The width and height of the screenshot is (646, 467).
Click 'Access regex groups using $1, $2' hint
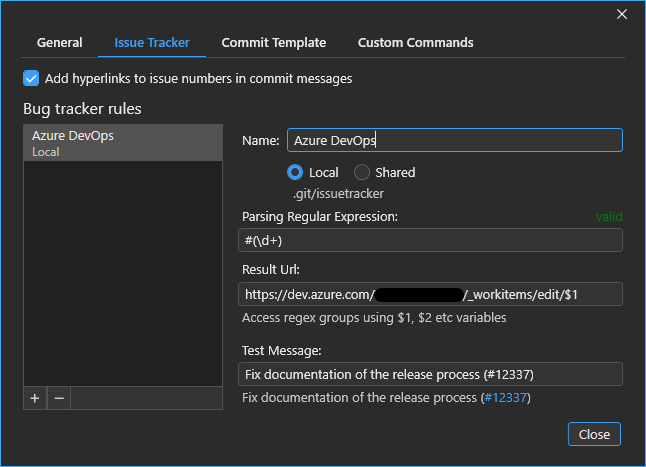click(x=374, y=318)
